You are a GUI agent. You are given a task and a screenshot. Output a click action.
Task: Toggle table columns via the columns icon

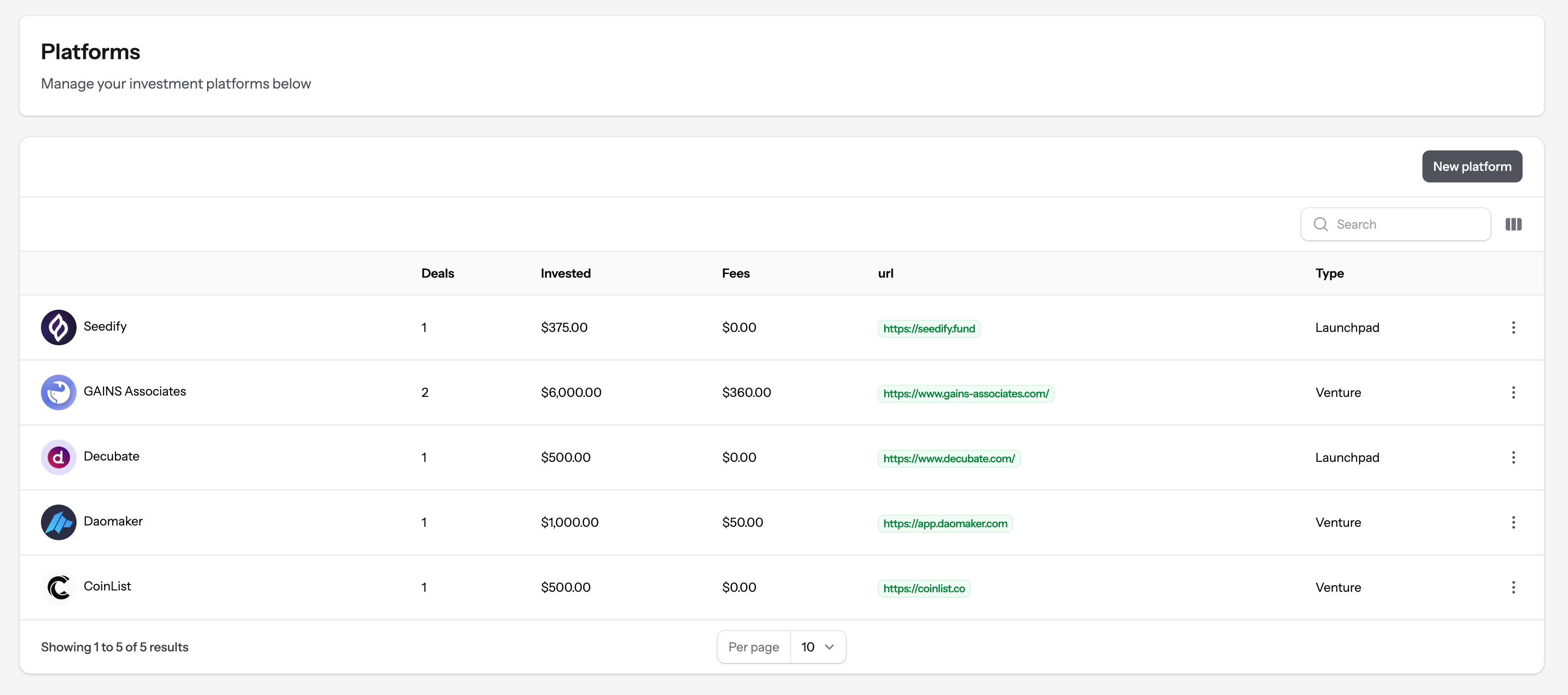click(1513, 225)
